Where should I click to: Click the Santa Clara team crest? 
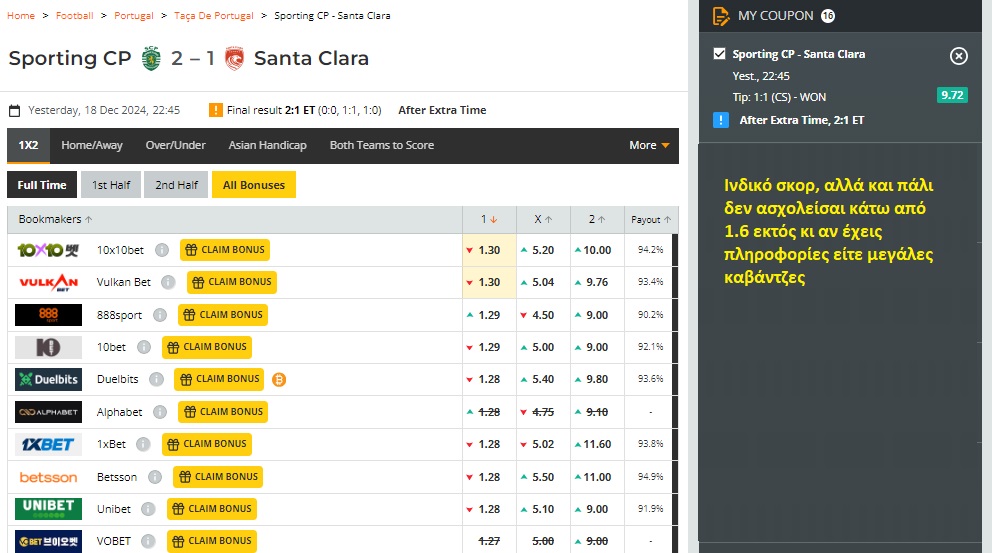click(234, 59)
